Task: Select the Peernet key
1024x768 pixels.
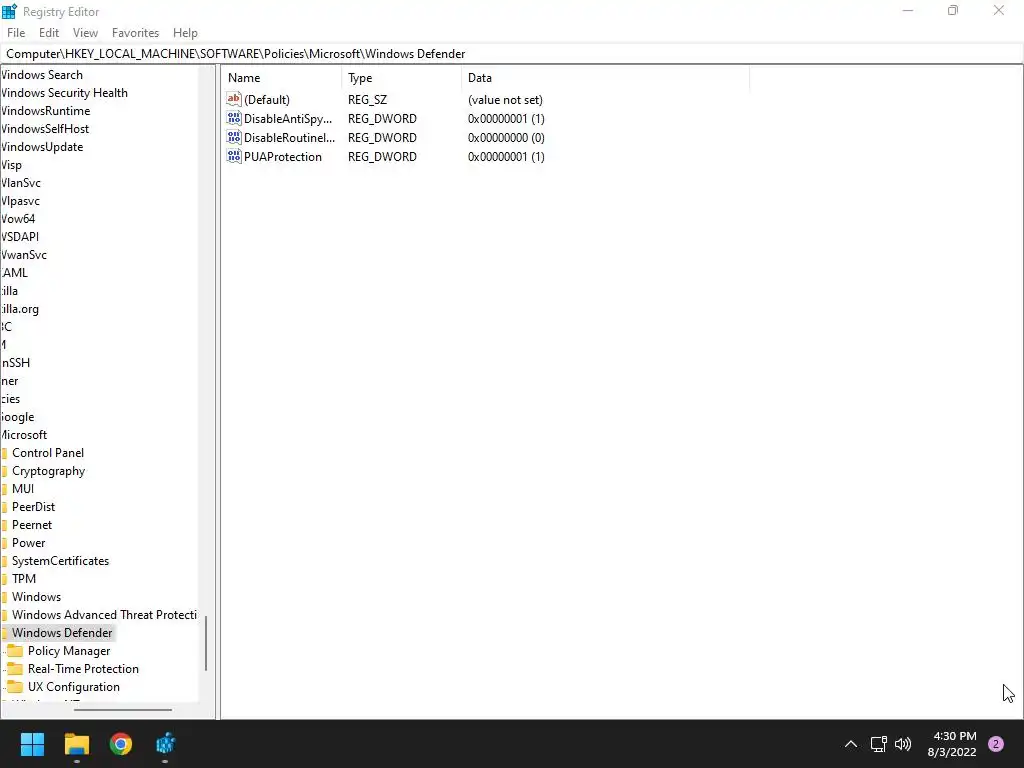Action: [31, 524]
